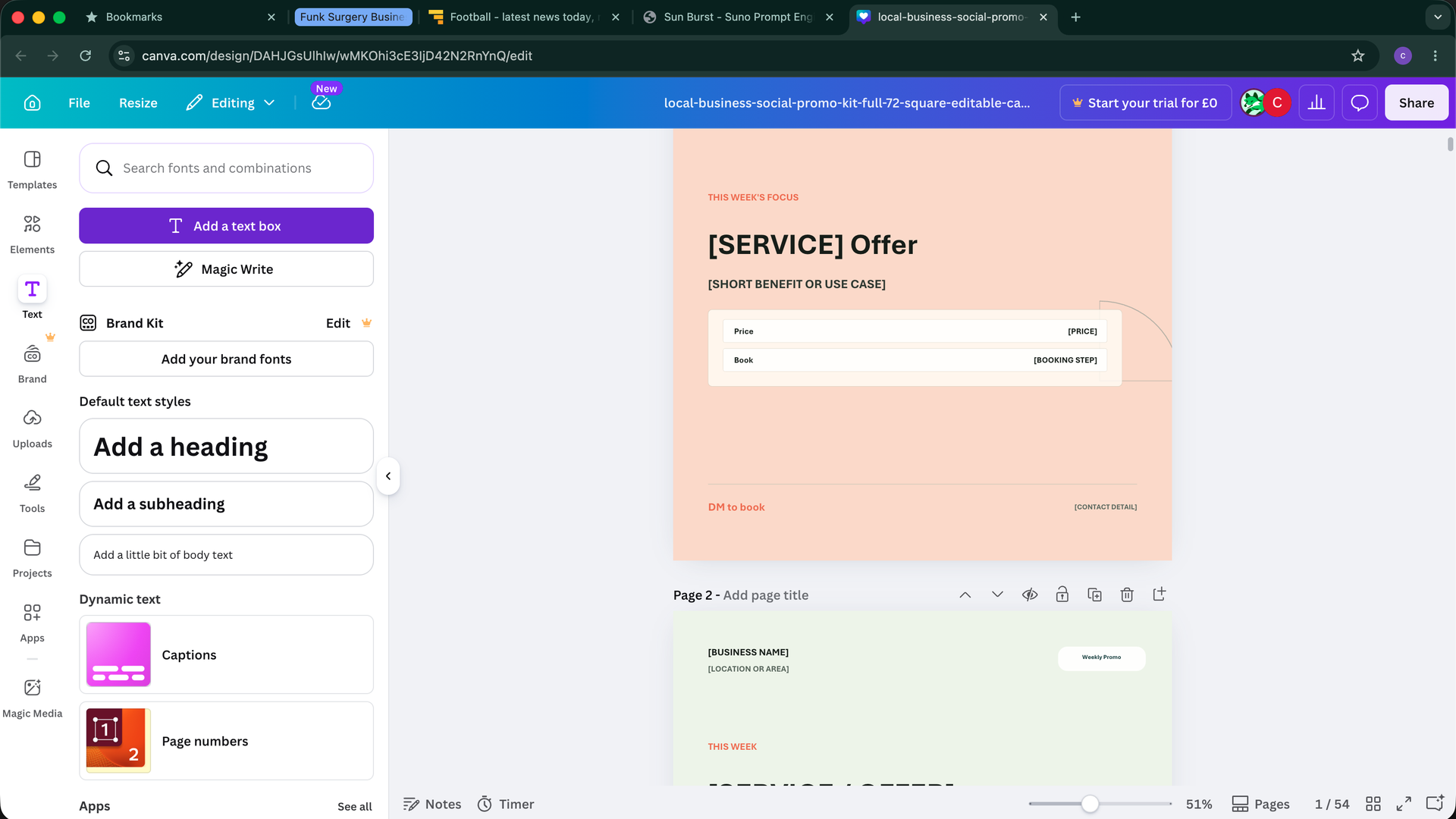Open the Tools panel in sidebar
Image resolution: width=1456 pixels, height=819 pixels.
pos(32,494)
